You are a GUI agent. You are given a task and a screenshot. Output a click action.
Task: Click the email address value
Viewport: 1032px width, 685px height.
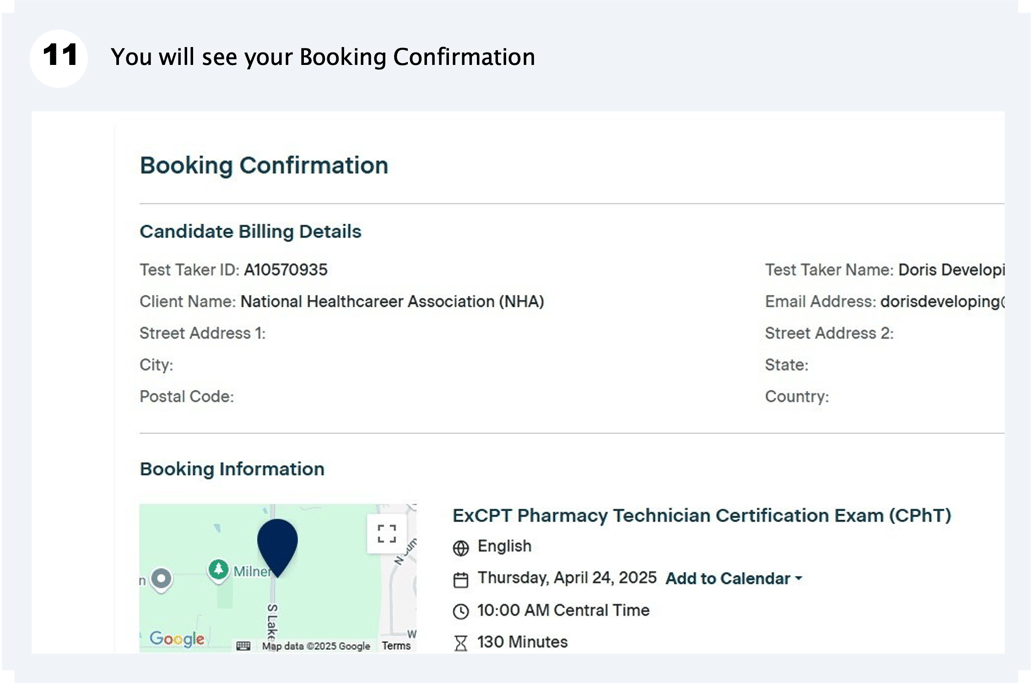point(940,302)
